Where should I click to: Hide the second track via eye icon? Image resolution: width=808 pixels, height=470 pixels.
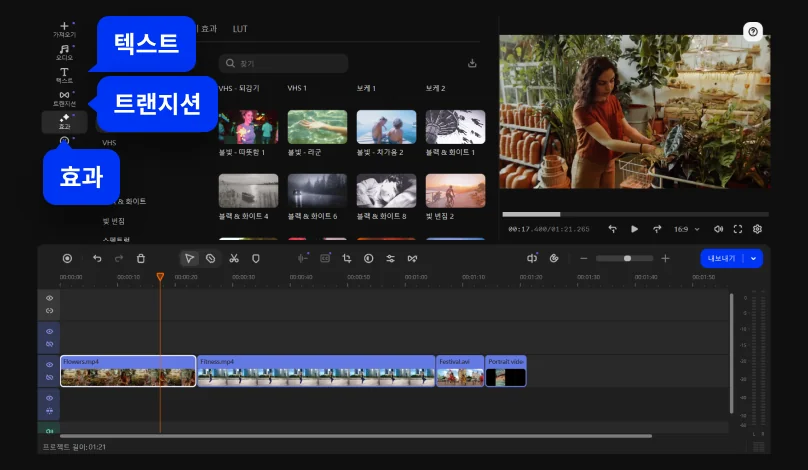coord(49,331)
